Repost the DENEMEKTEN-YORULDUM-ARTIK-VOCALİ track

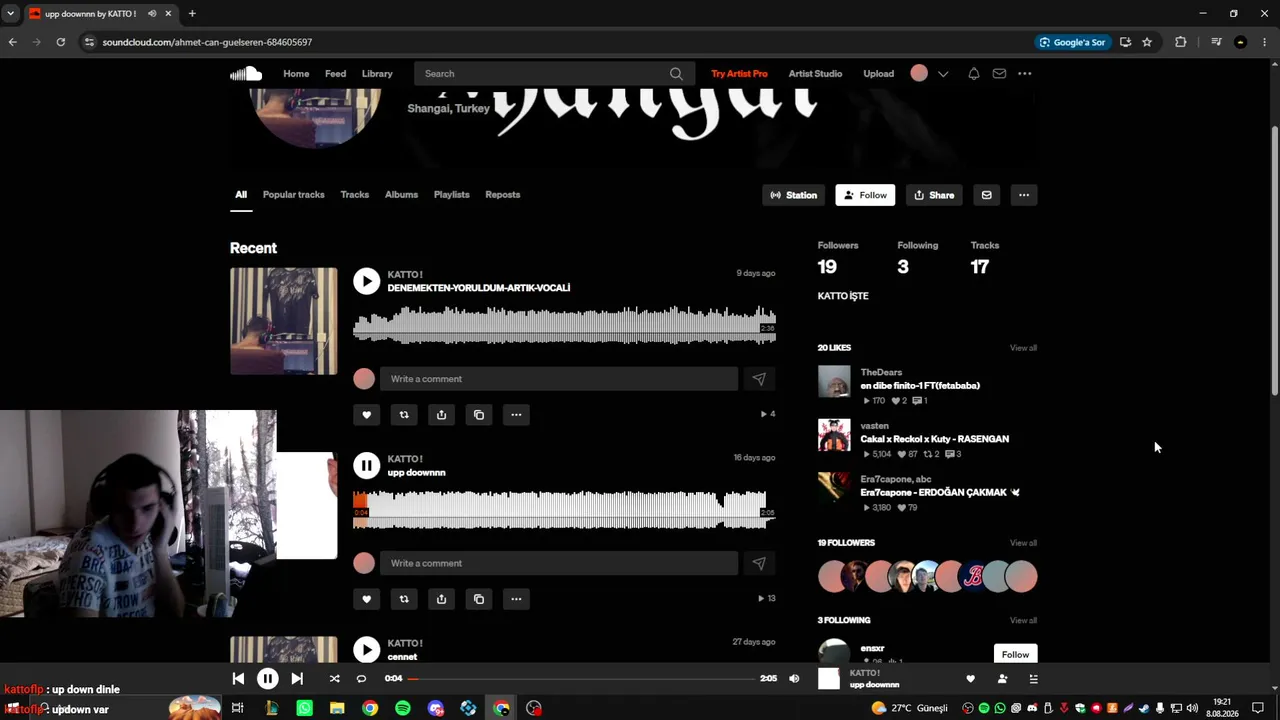pos(404,414)
